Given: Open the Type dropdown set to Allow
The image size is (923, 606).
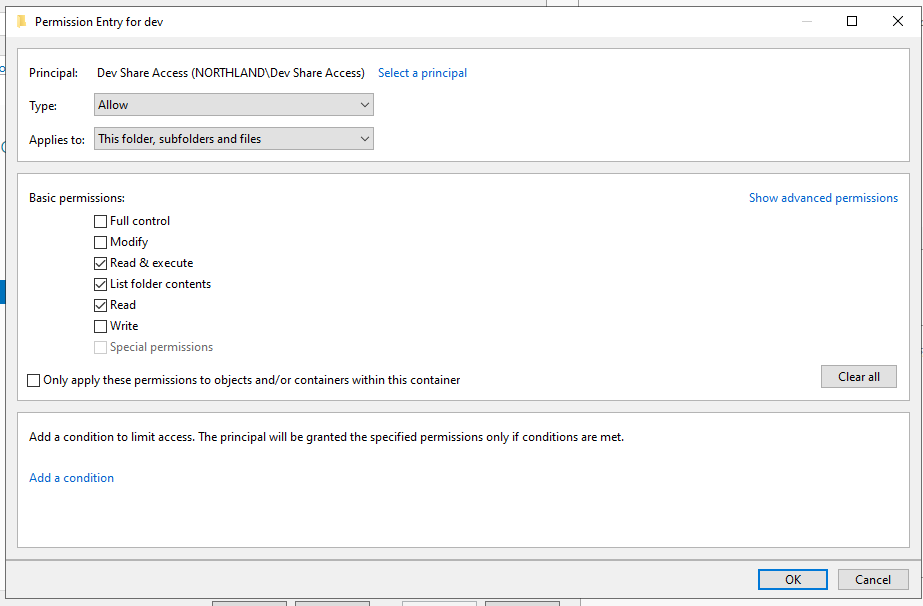Looking at the screenshot, I should [x=233, y=105].
